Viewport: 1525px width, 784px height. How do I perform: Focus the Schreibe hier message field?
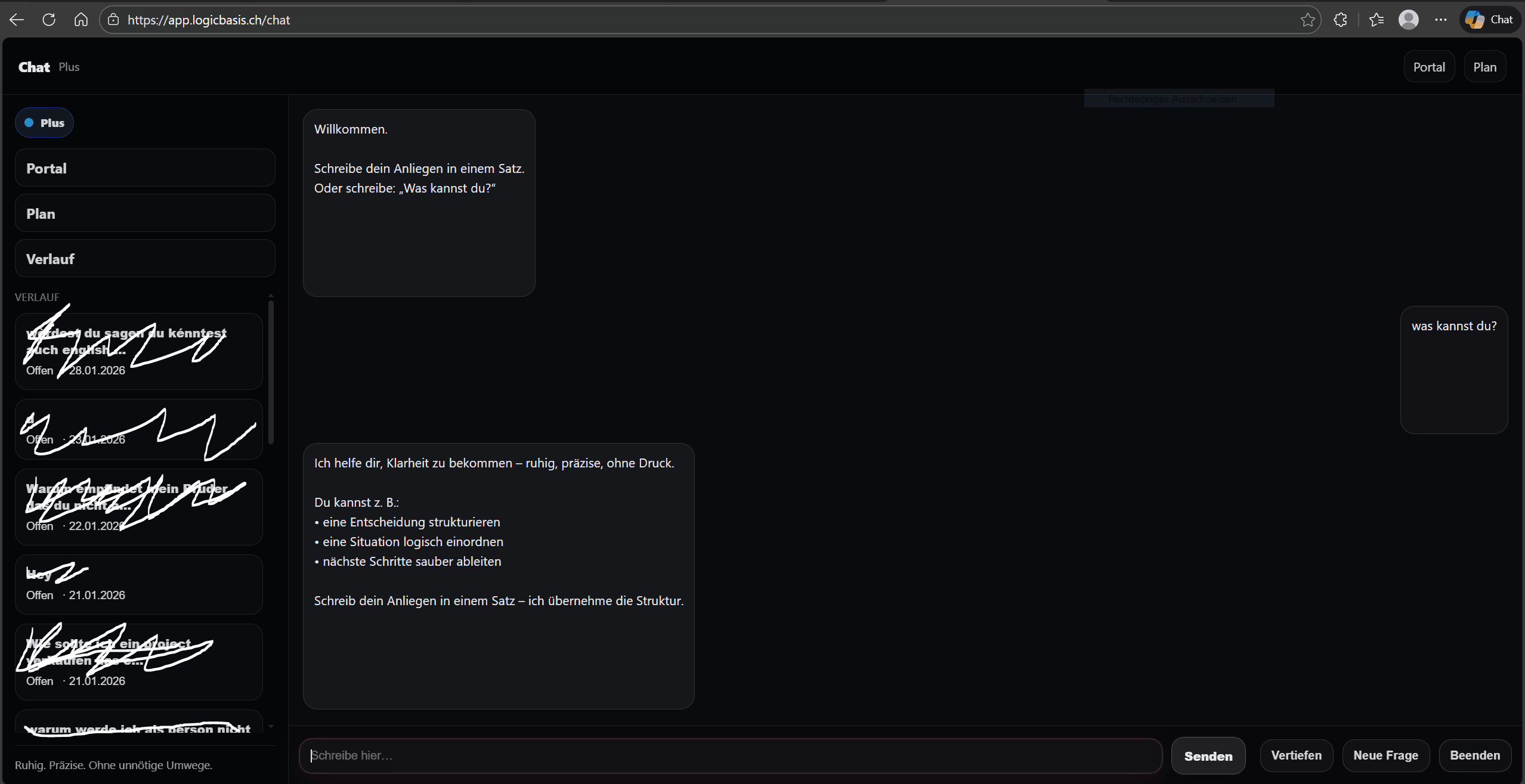730,755
